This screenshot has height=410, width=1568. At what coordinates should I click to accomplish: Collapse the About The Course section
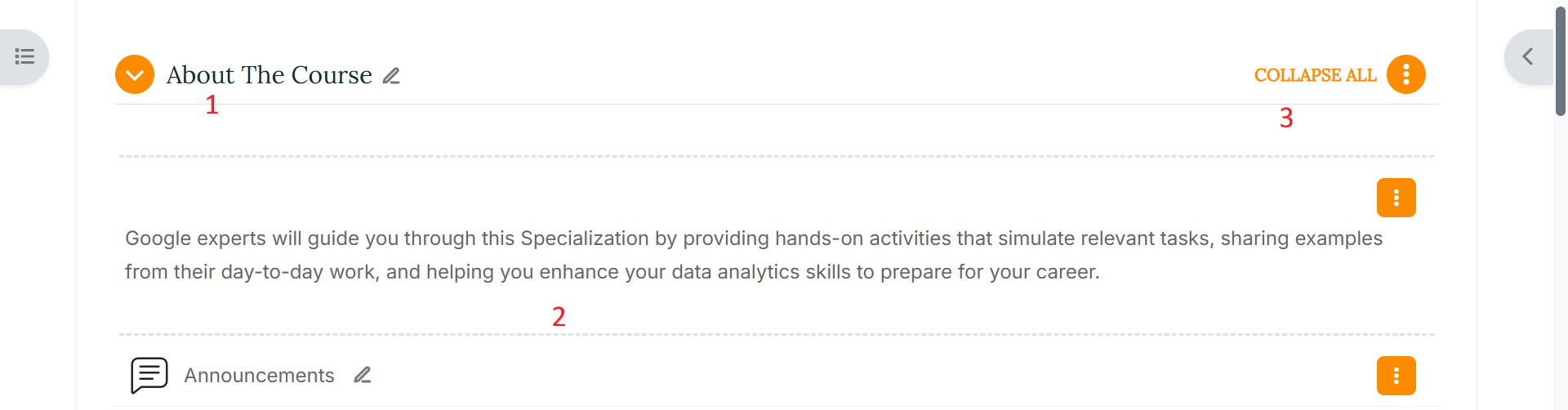click(135, 75)
